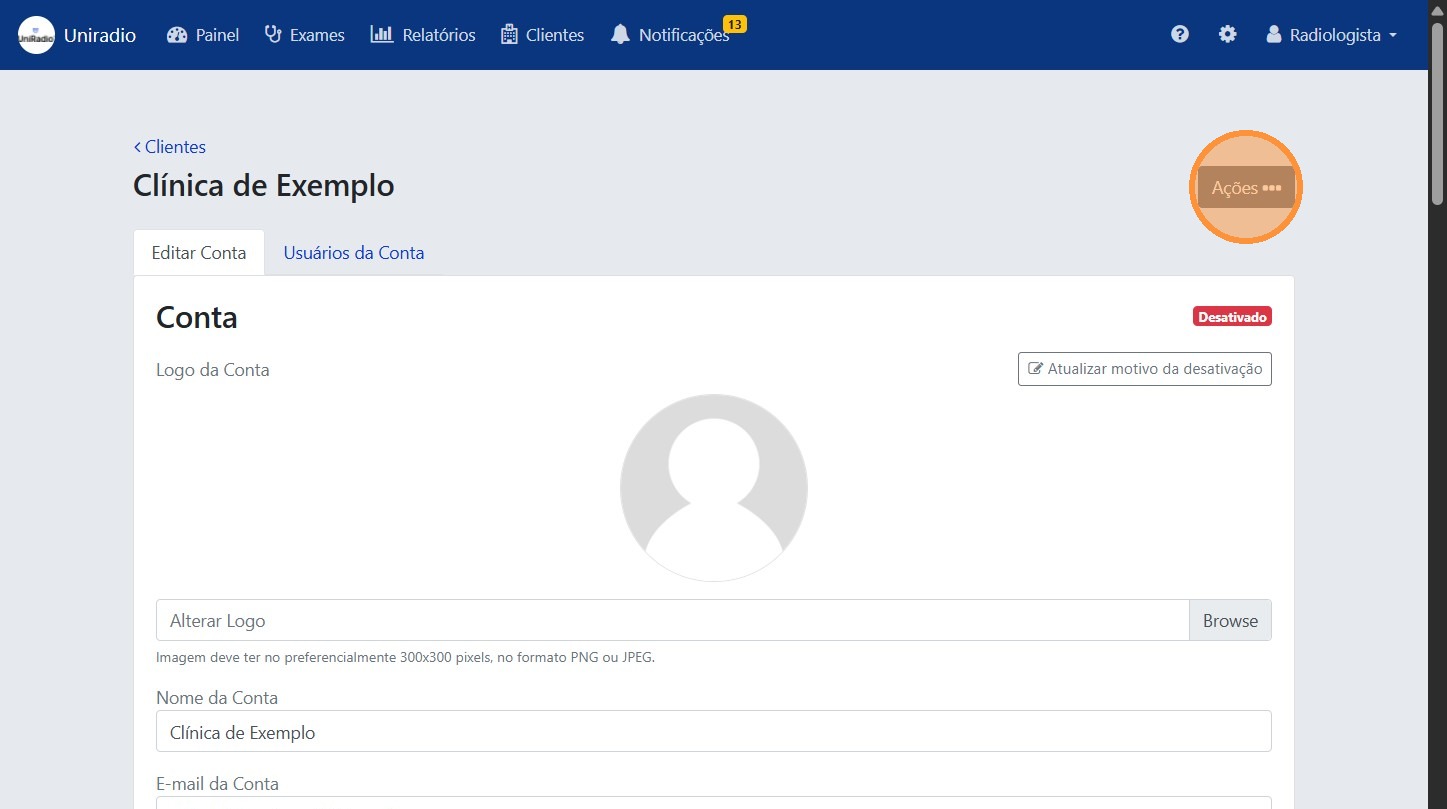Switch to Usuários da Conta tab

pos(354,253)
